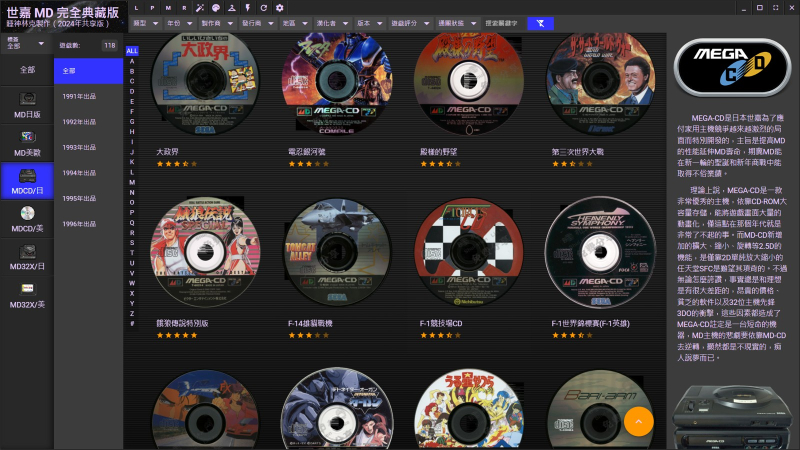The width and height of the screenshot is (800, 450).
Task: Open the 發行商 filter dropdown
Action: 258,23
